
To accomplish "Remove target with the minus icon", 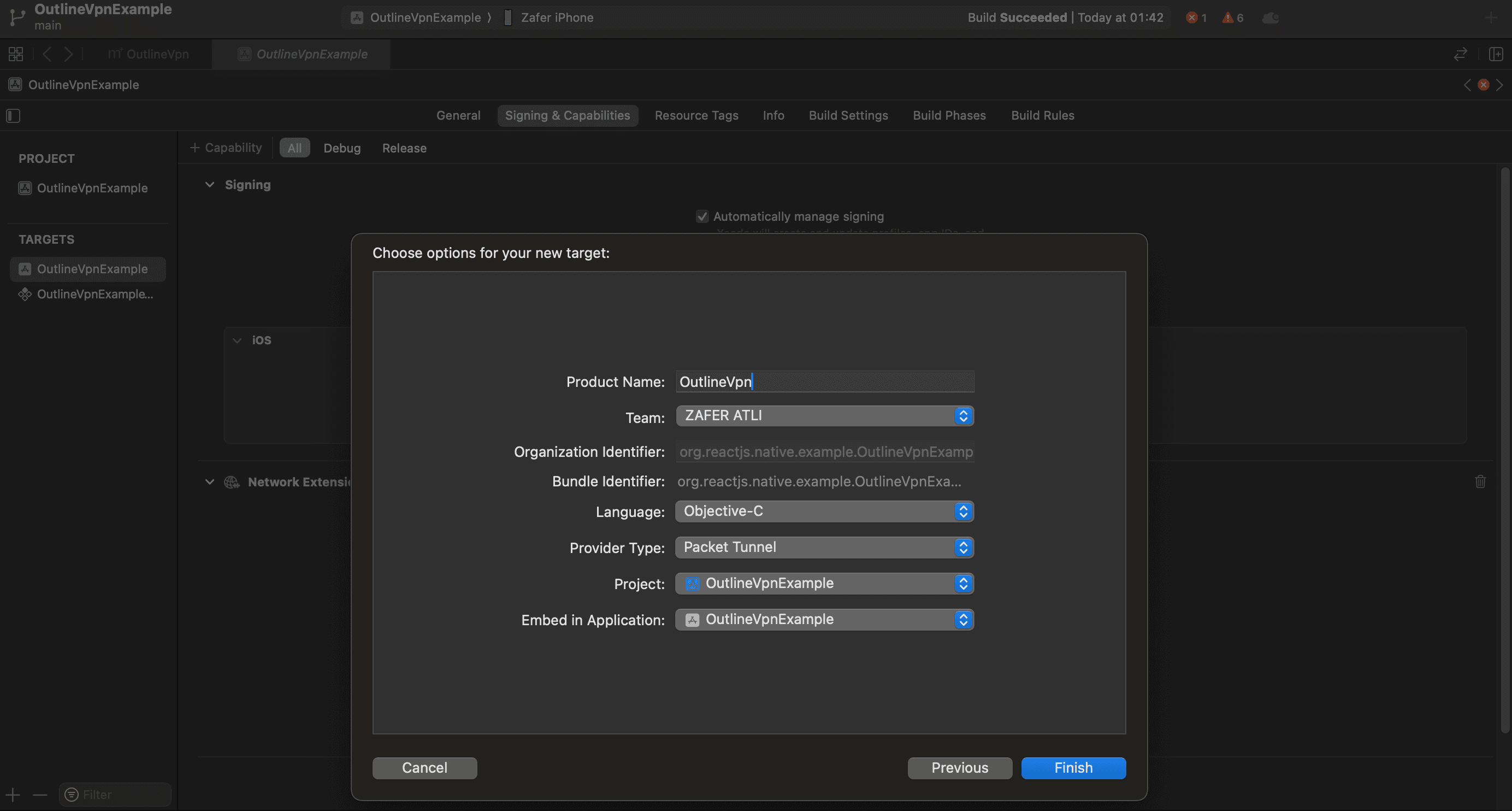I will pyautogui.click(x=40, y=795).
